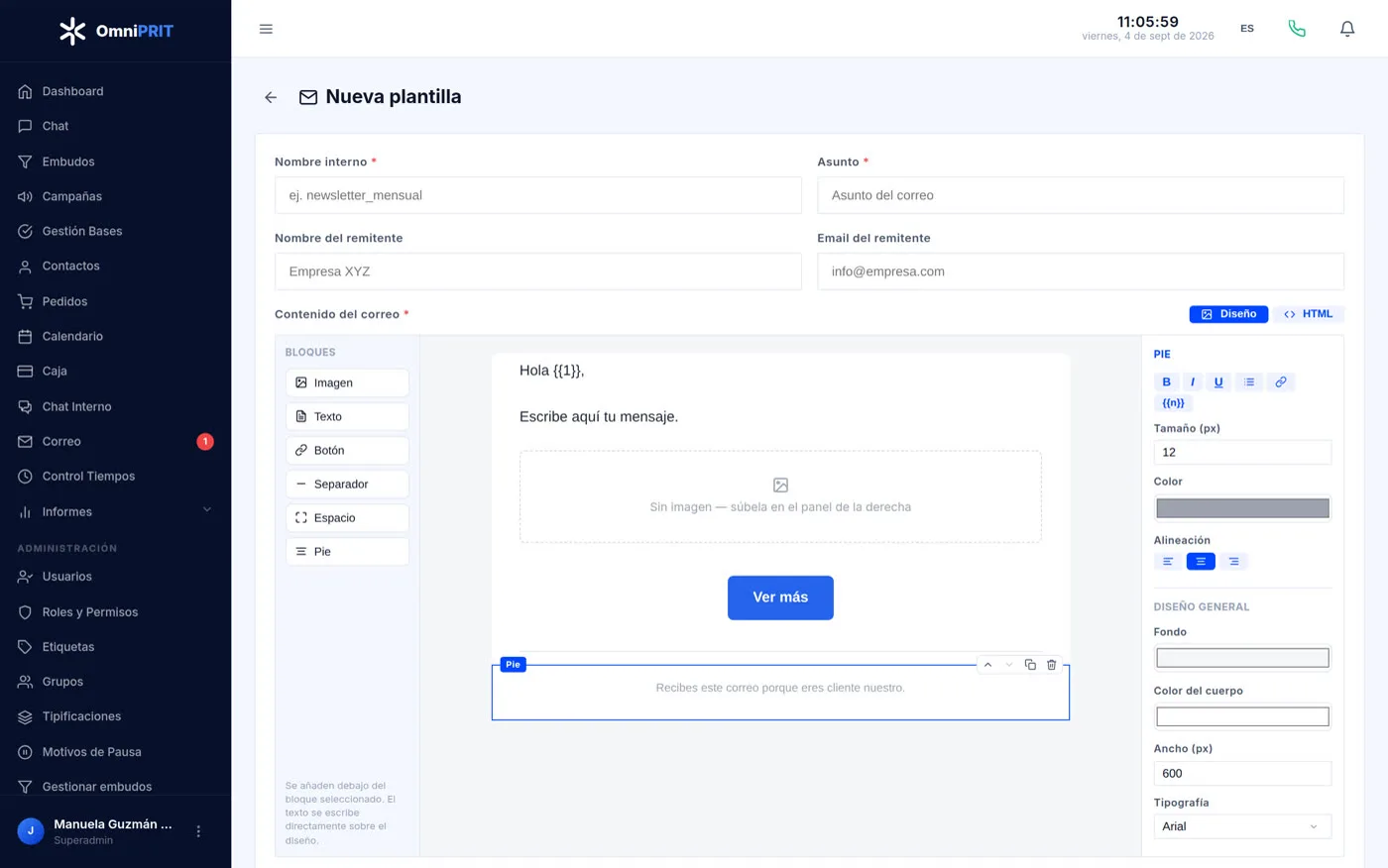Duplicate the selected Pie block
This screenshot has width=1388, height=868.
pos(1030,665)
